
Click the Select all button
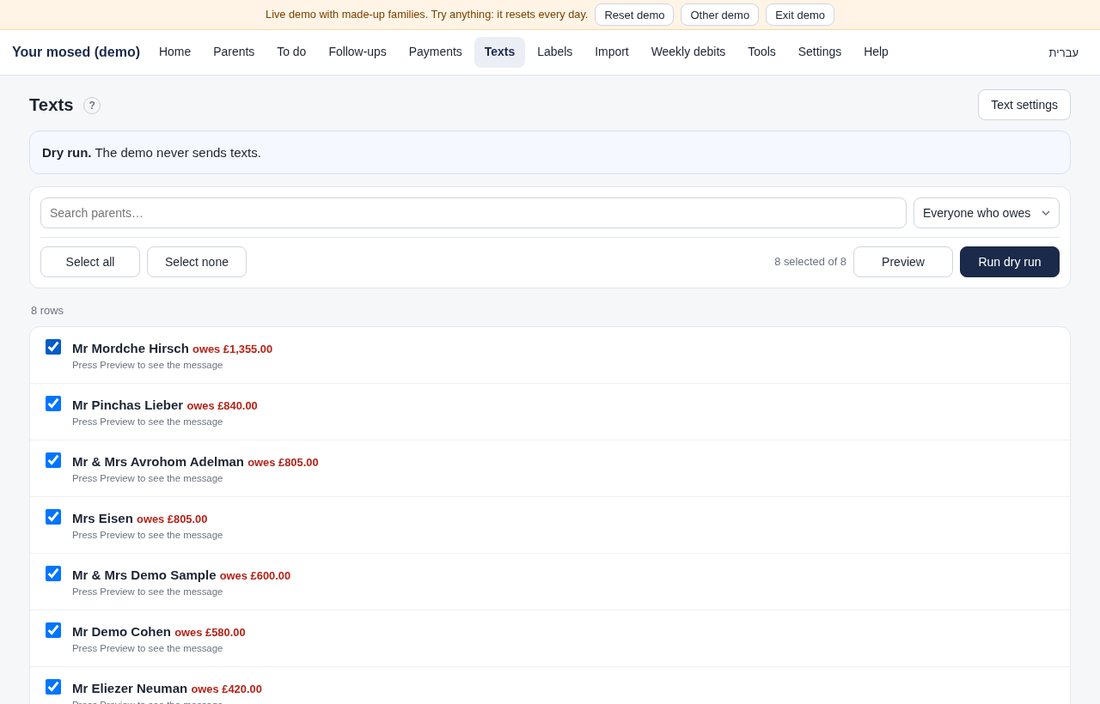click(90, 262)
